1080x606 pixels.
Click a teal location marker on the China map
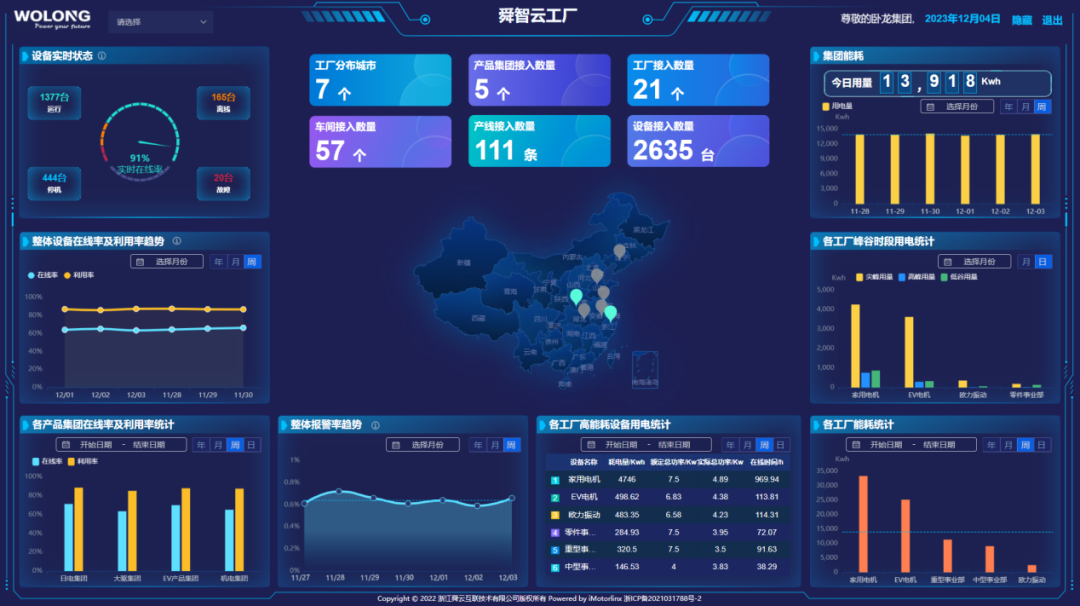click(x=577, y=297)
